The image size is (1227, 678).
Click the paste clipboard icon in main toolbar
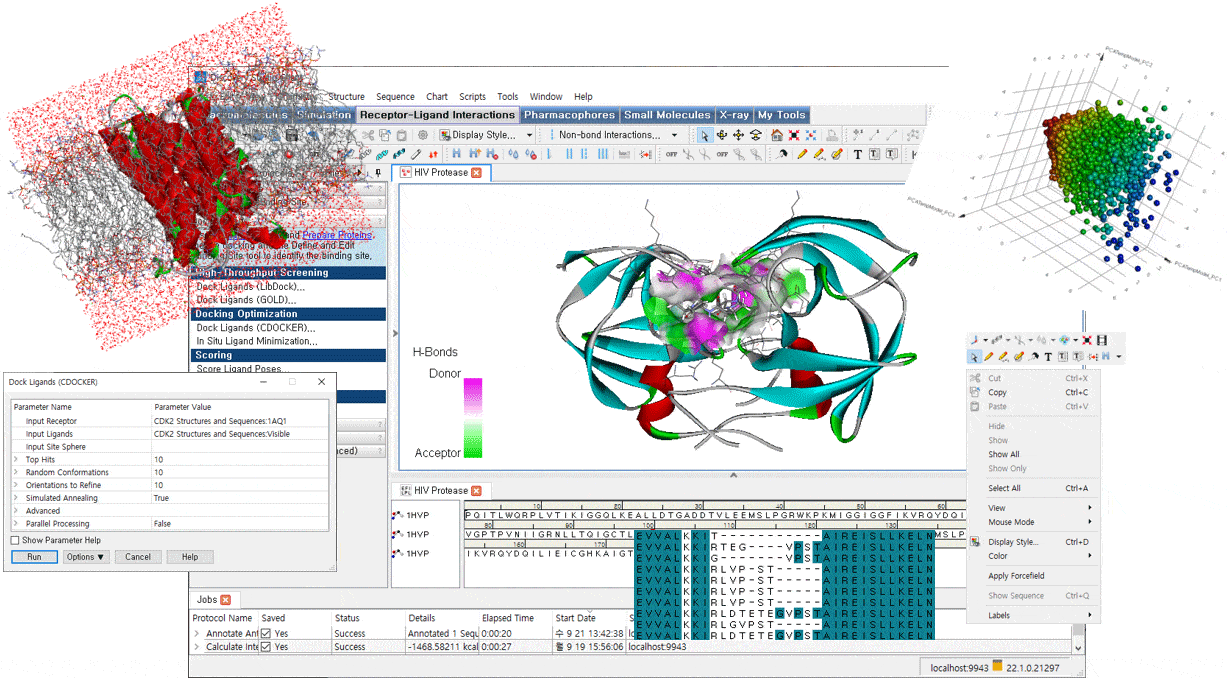click(x=401, y=135)
